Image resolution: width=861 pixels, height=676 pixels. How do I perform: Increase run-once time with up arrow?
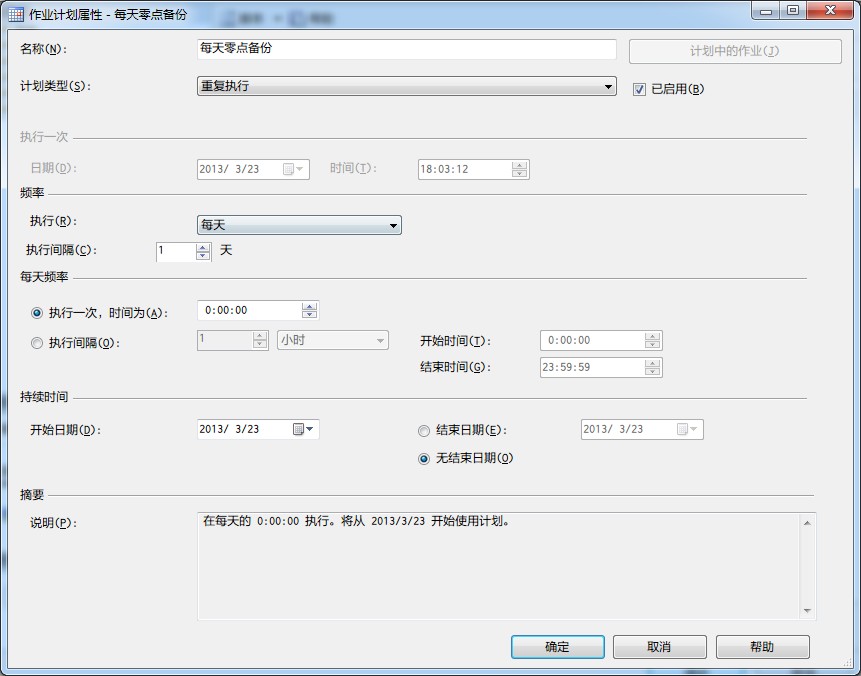point(309,306)
